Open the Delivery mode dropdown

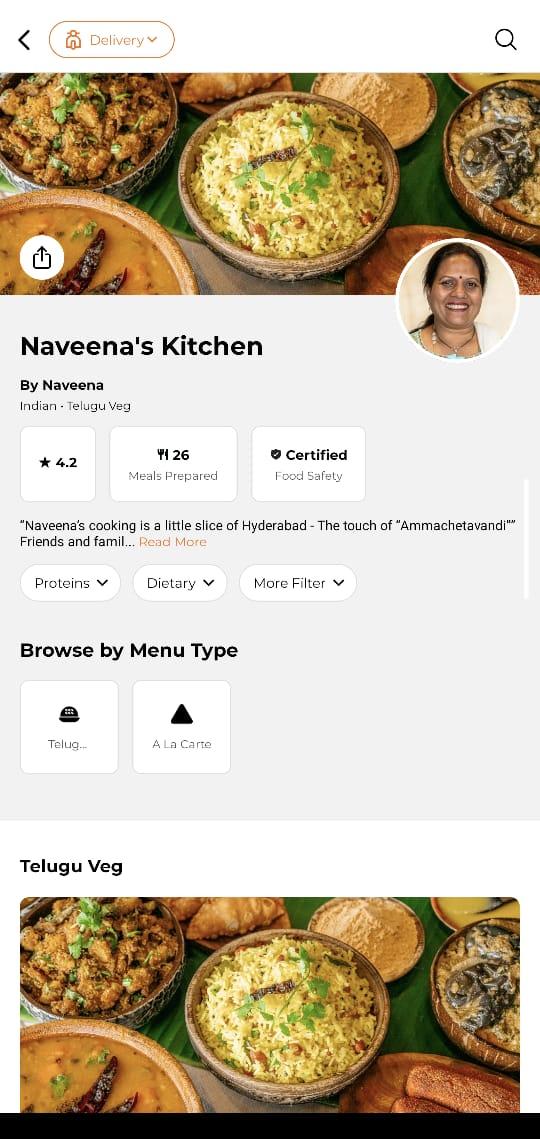click(112, 39)
